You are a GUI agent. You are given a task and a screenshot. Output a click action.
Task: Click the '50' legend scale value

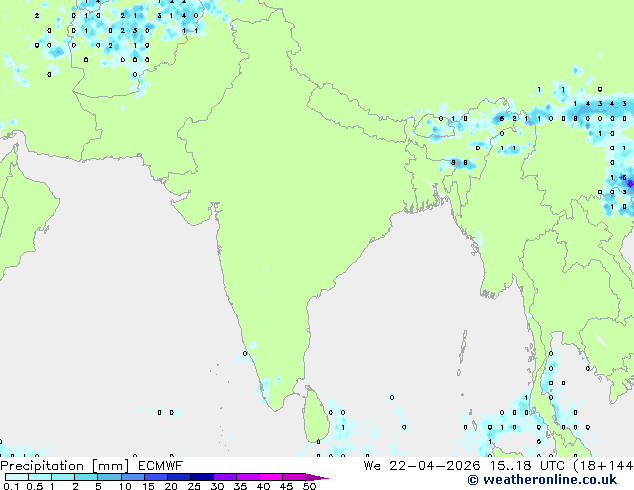[x=309, y=486]
